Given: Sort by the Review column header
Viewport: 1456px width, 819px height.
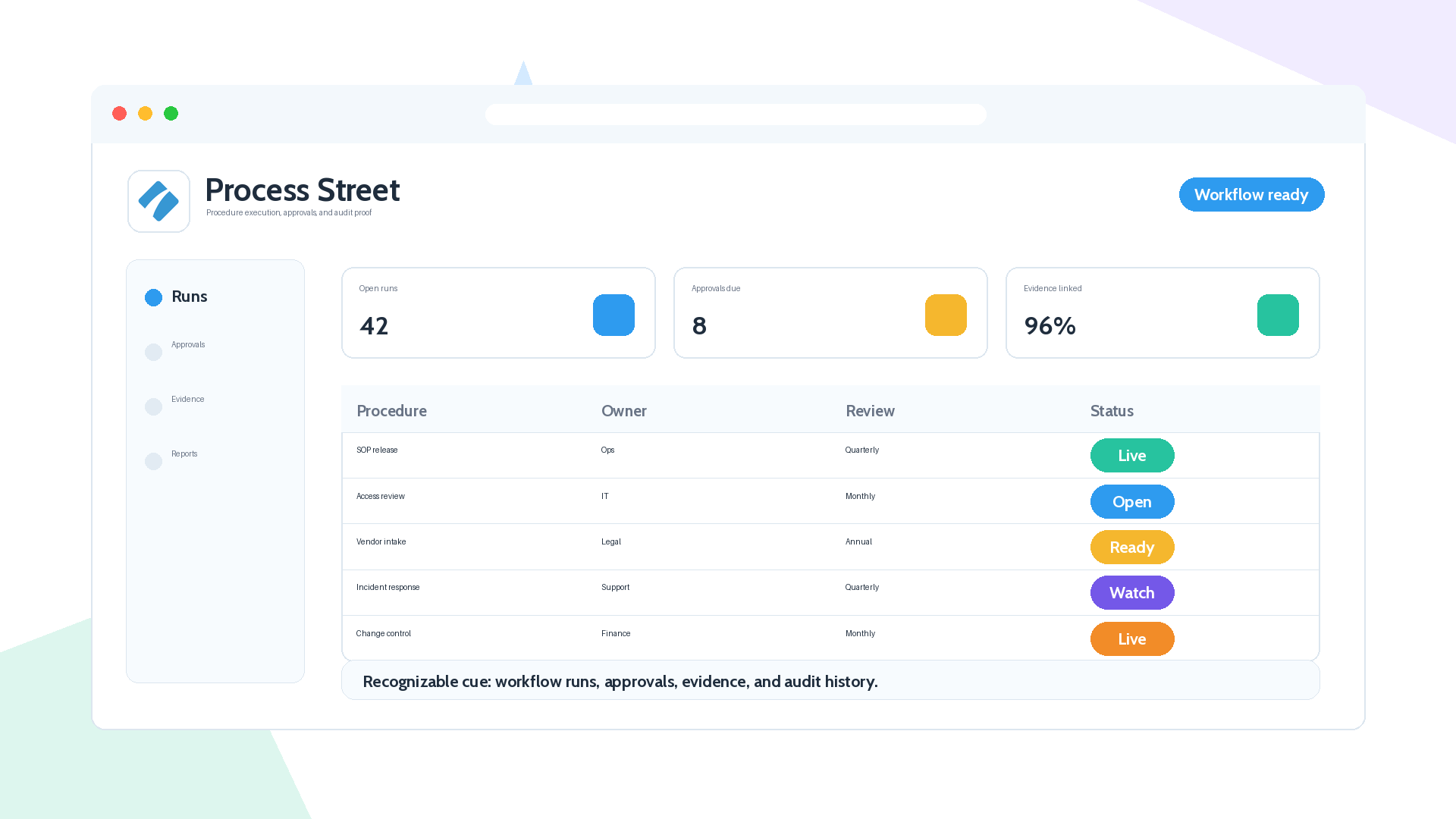Looking at the screenshot, I should (x=870, y=411).
